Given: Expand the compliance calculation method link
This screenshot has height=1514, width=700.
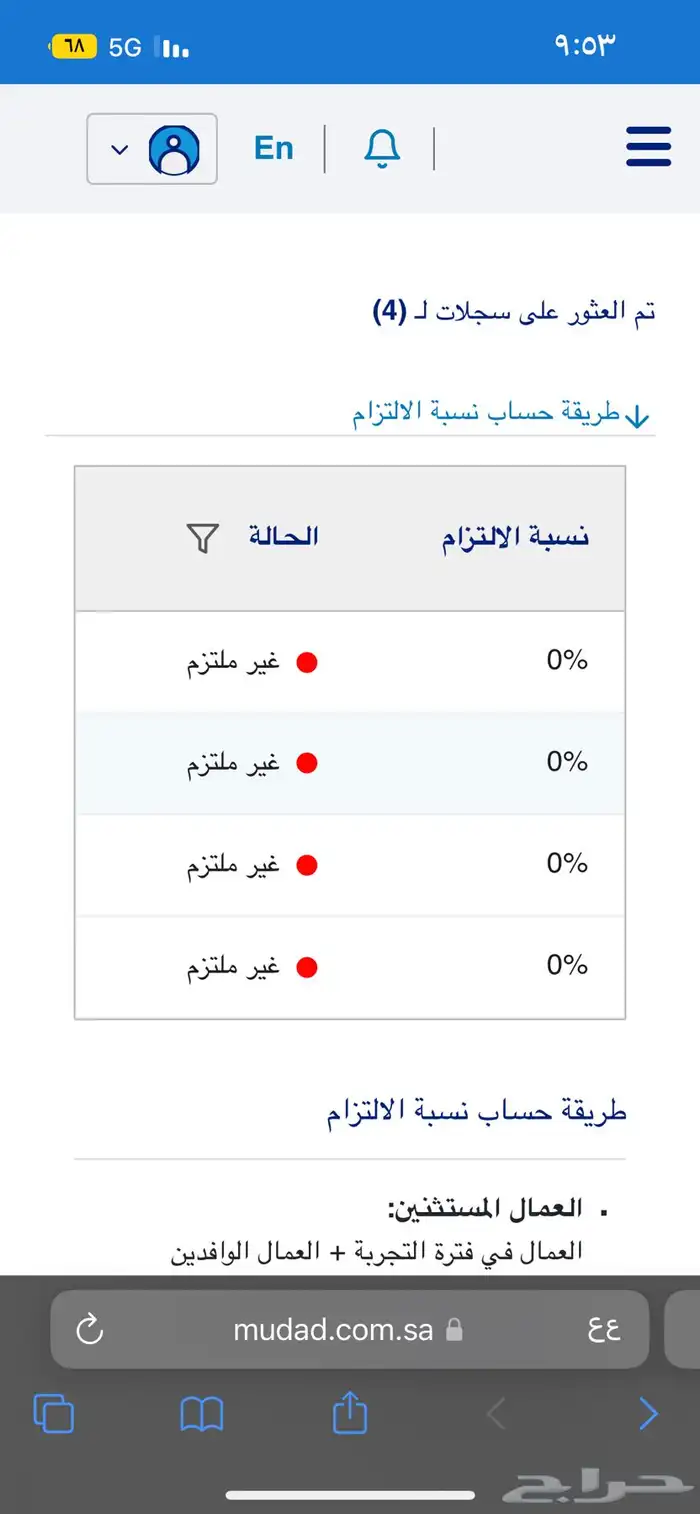Looking at the screenshot, I should click(500, 414).
